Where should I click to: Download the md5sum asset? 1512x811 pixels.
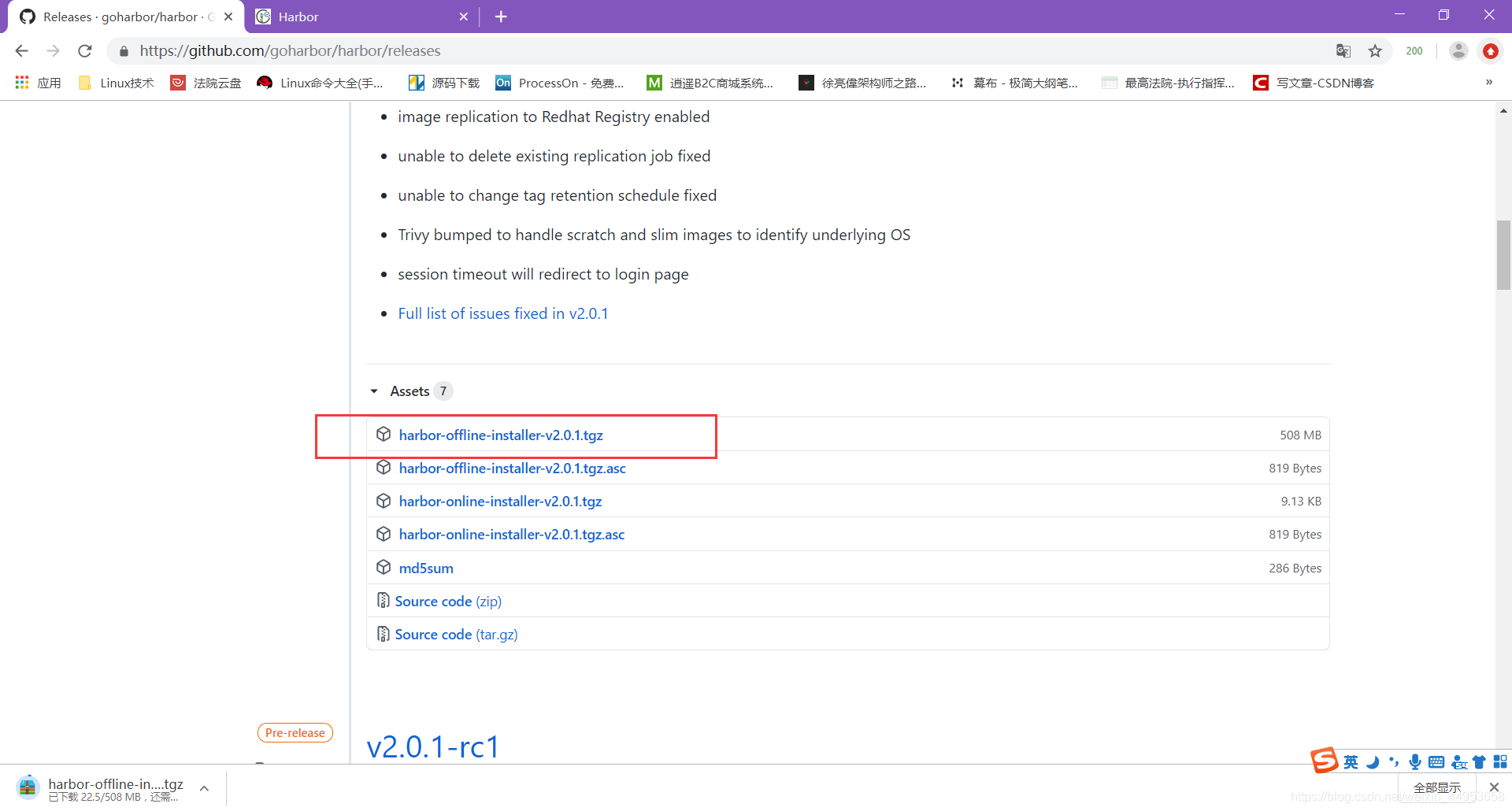click(x=426, y=568)
